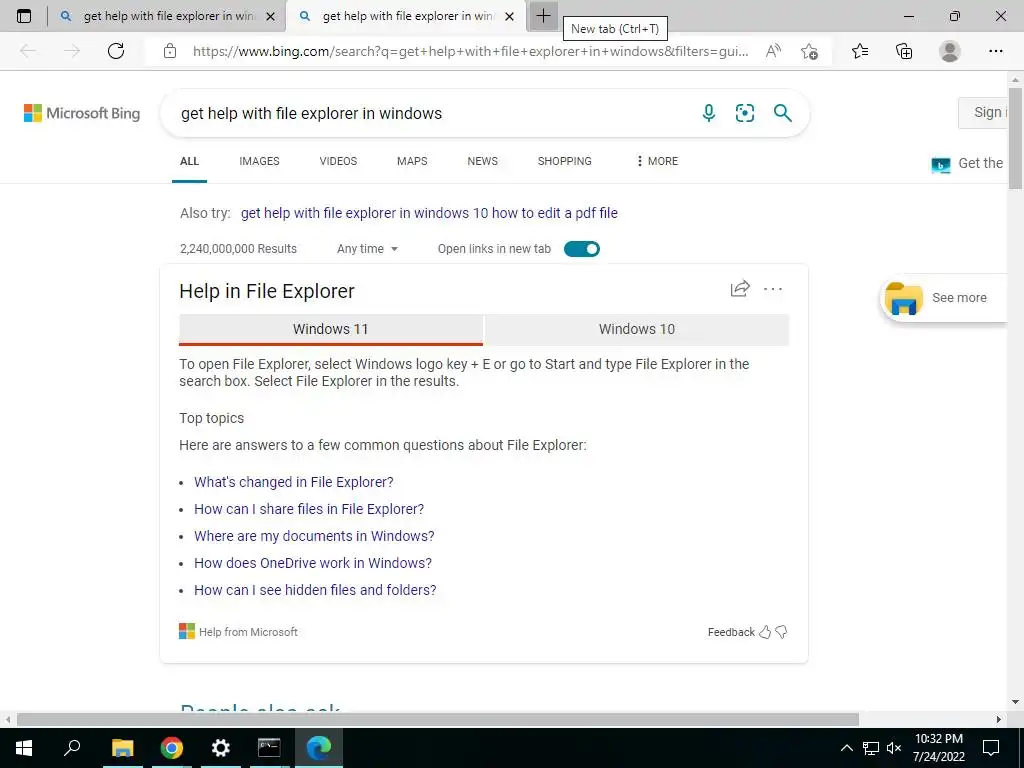Toggle Open links in new tab switch
1024x768 pixels.
click(581, 249)
